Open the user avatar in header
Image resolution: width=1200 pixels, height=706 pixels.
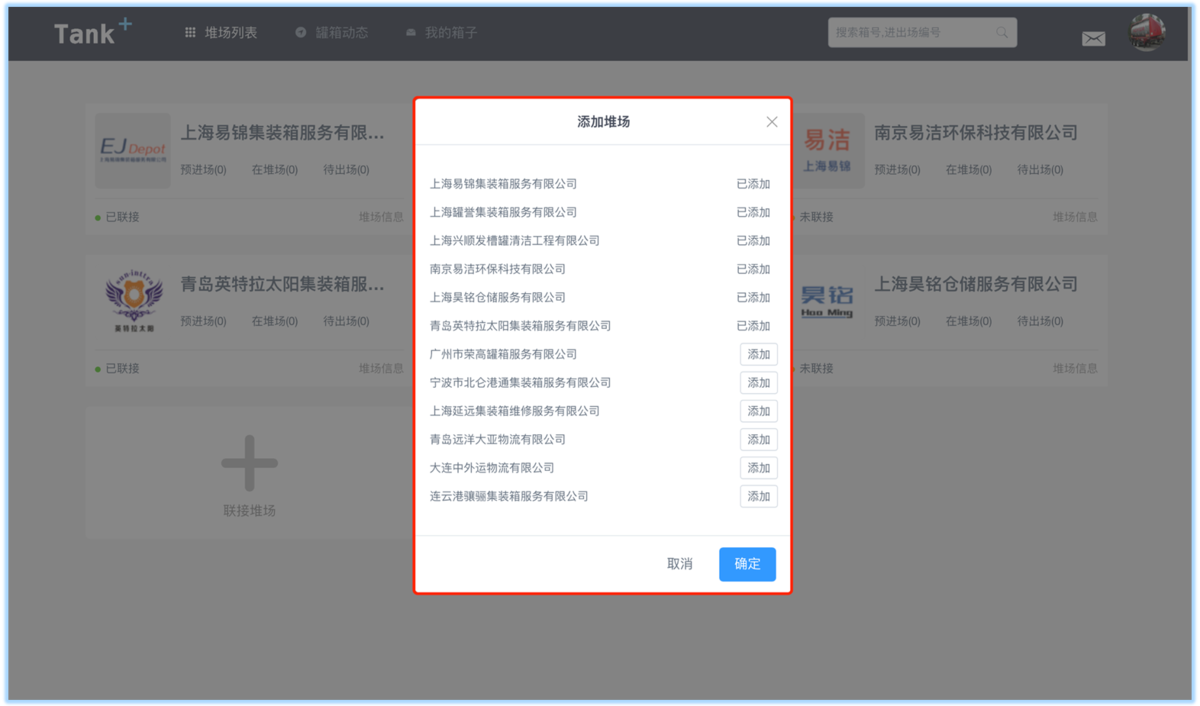tap(1147, 33)
